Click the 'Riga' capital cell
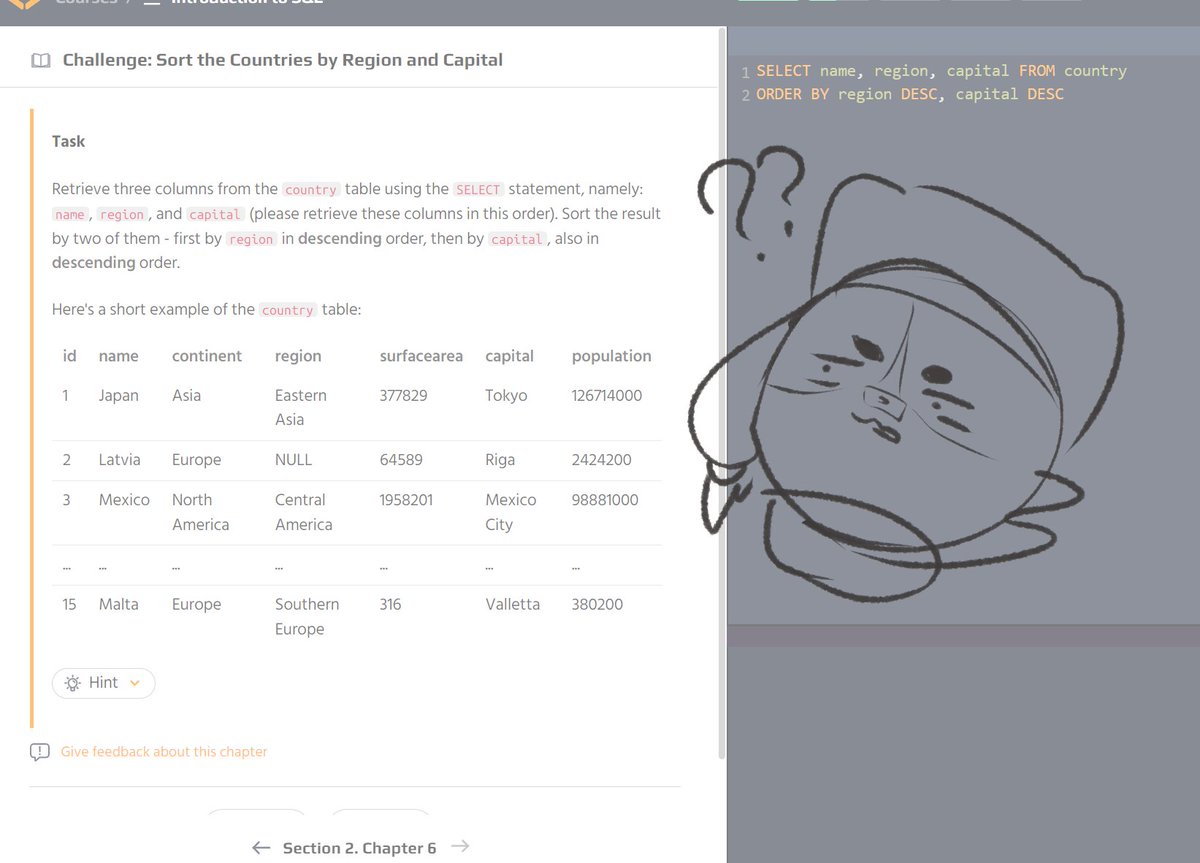The image size is (1200, 863). tap(500, 460)
